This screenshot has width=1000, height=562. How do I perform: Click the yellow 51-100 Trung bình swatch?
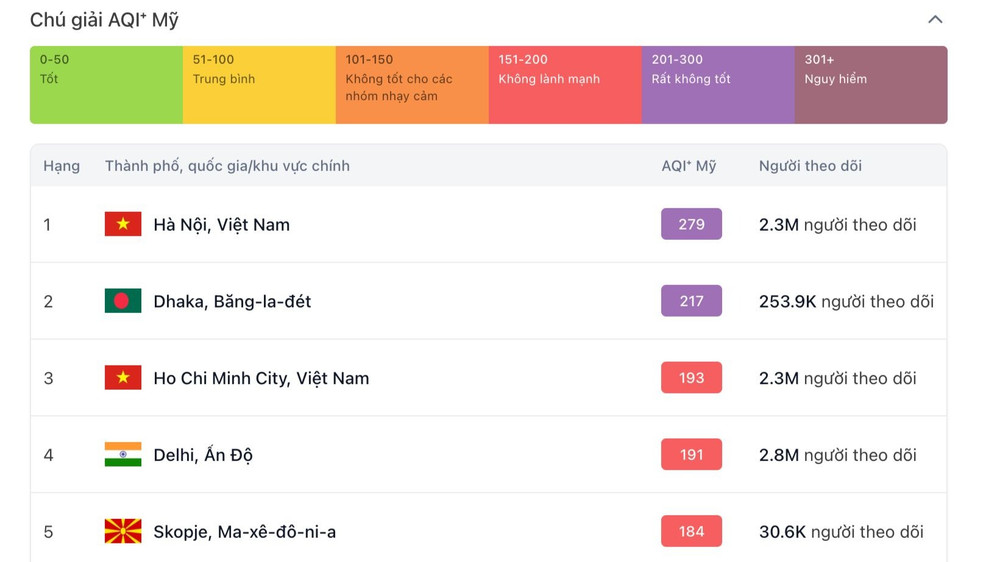(x=260, y=85)
